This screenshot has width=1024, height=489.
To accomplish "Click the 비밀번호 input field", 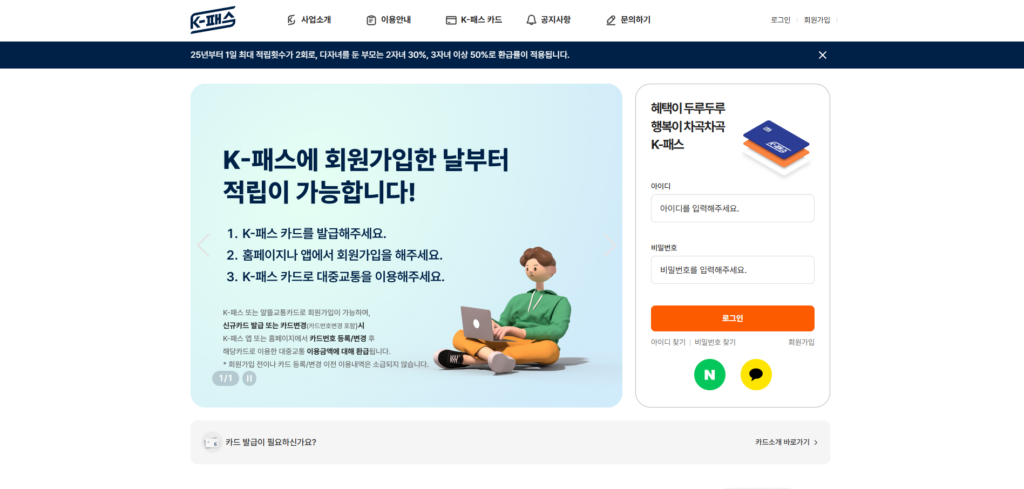I will click(732, 270).
